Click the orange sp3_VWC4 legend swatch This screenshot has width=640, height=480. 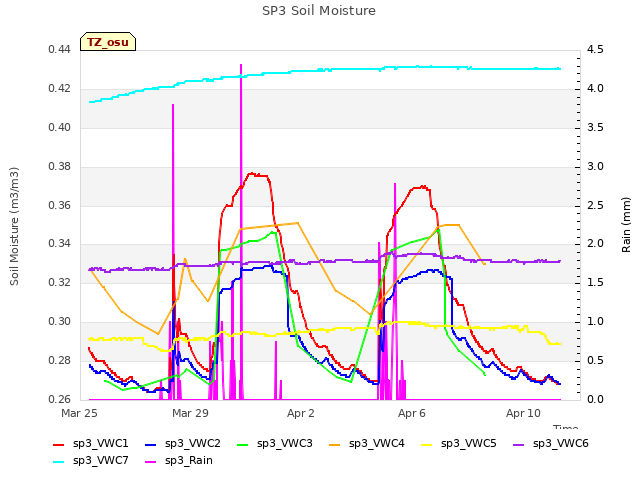point(335,444)
